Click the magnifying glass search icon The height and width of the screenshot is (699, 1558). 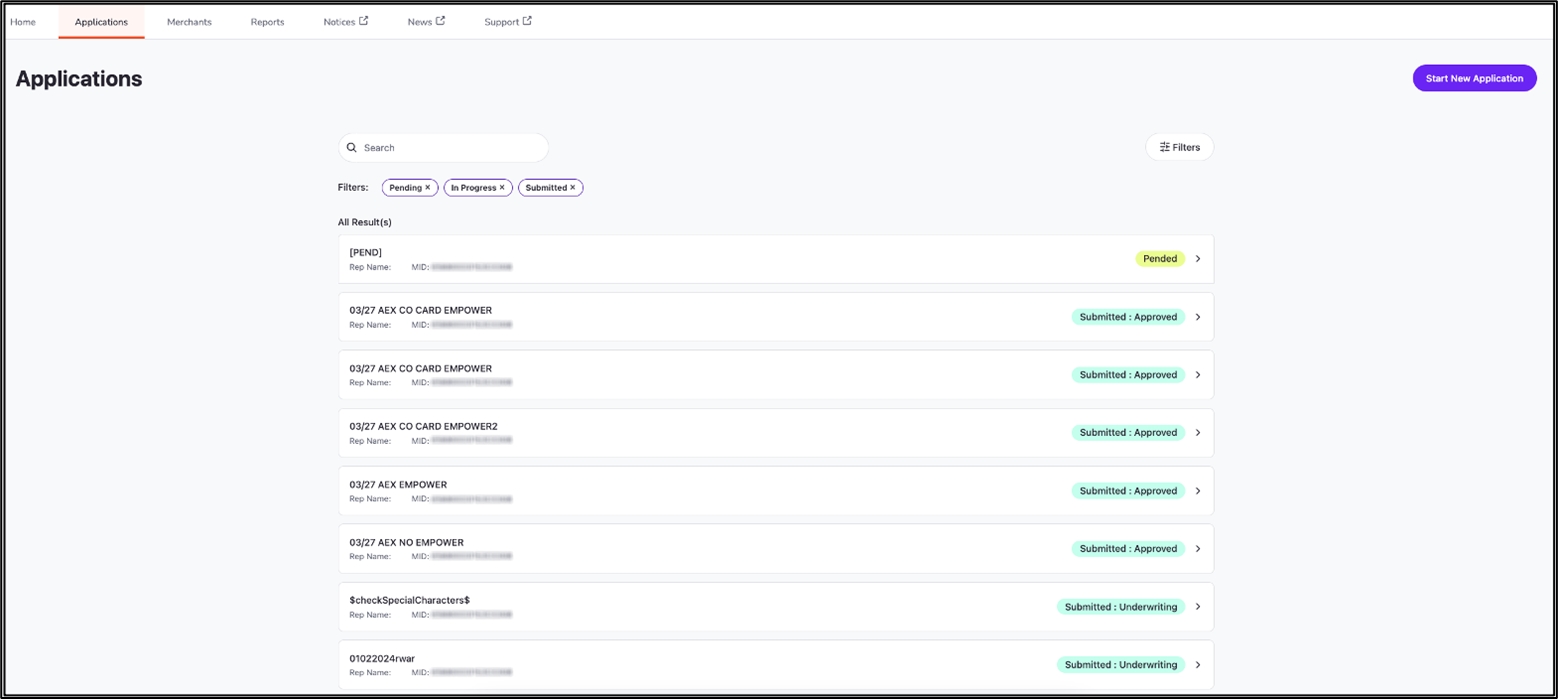pos(352,148)
